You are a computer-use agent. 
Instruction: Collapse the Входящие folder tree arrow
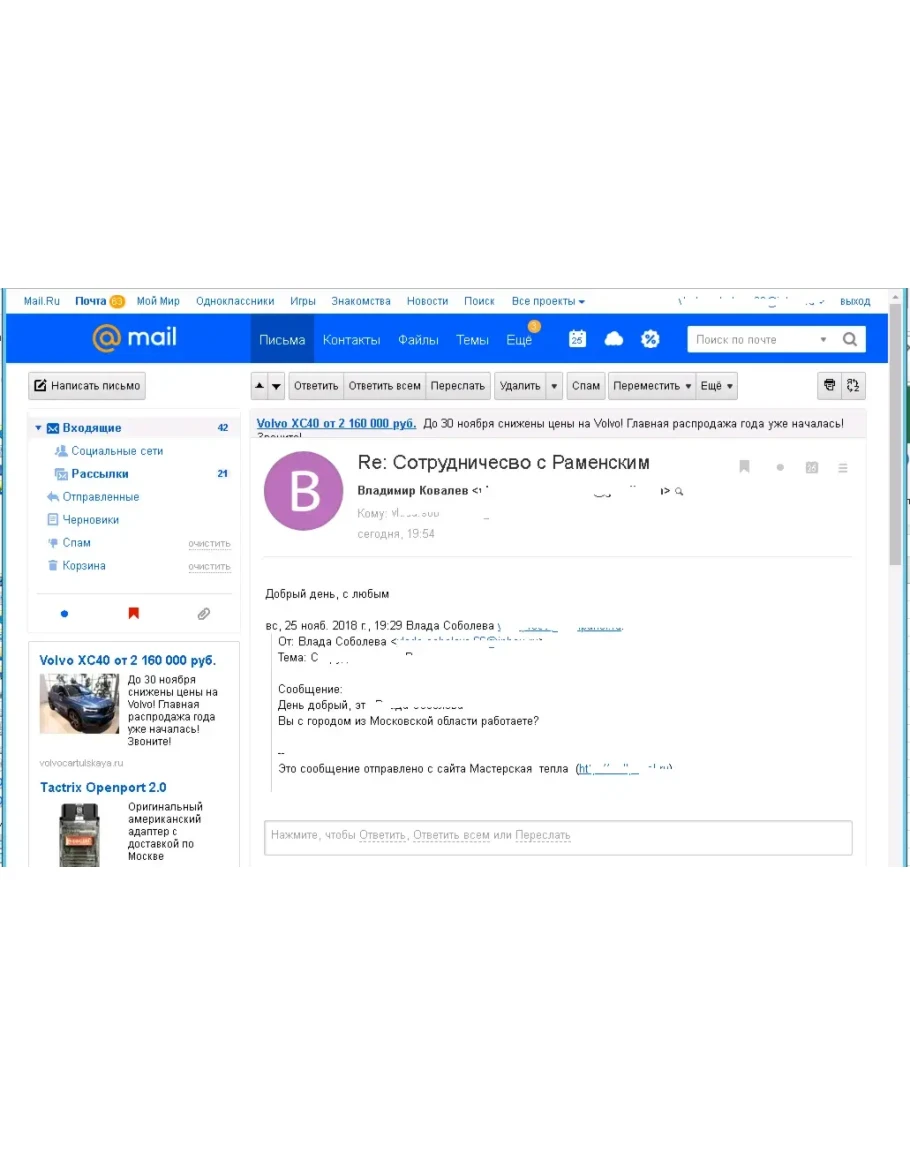click(x=39, y=428)
